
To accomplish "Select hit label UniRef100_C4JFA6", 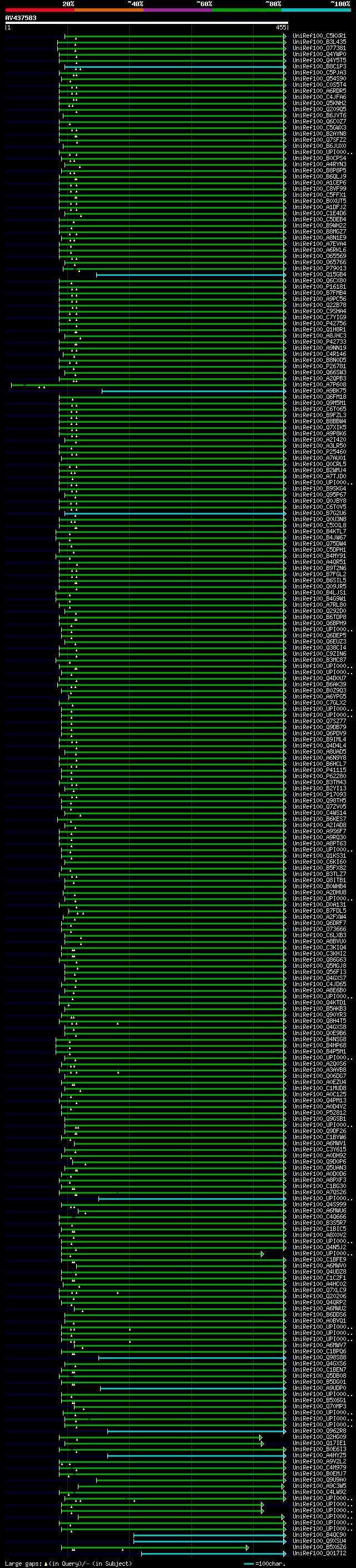I will (319, 97).
